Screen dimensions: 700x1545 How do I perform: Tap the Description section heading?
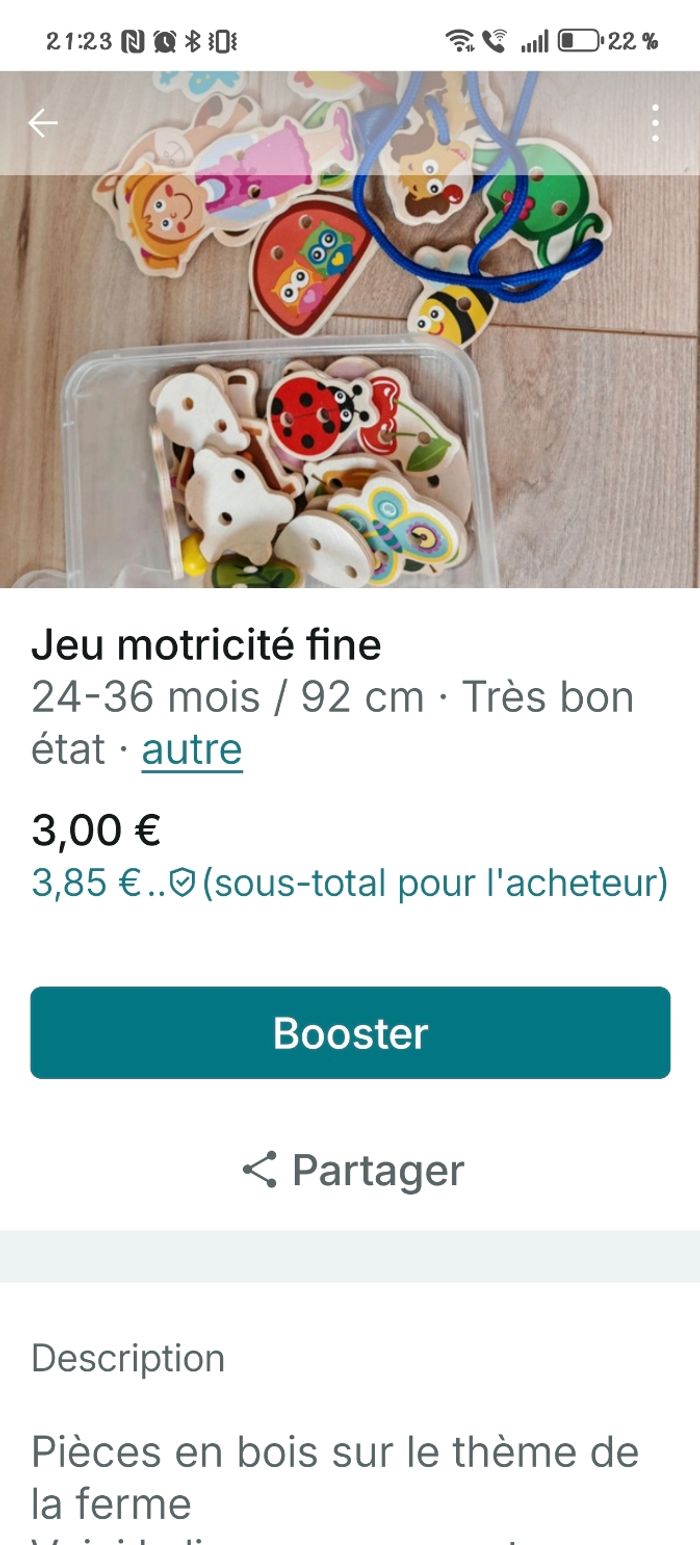128,1358
